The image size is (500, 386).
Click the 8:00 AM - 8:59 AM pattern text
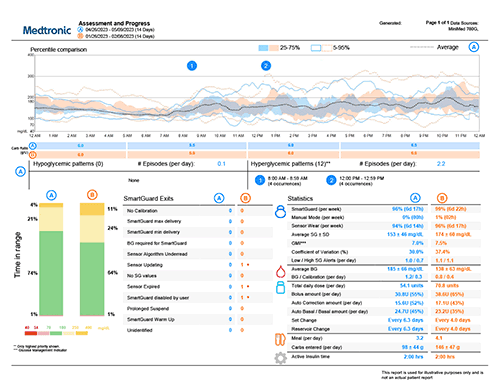pos(288,178)
